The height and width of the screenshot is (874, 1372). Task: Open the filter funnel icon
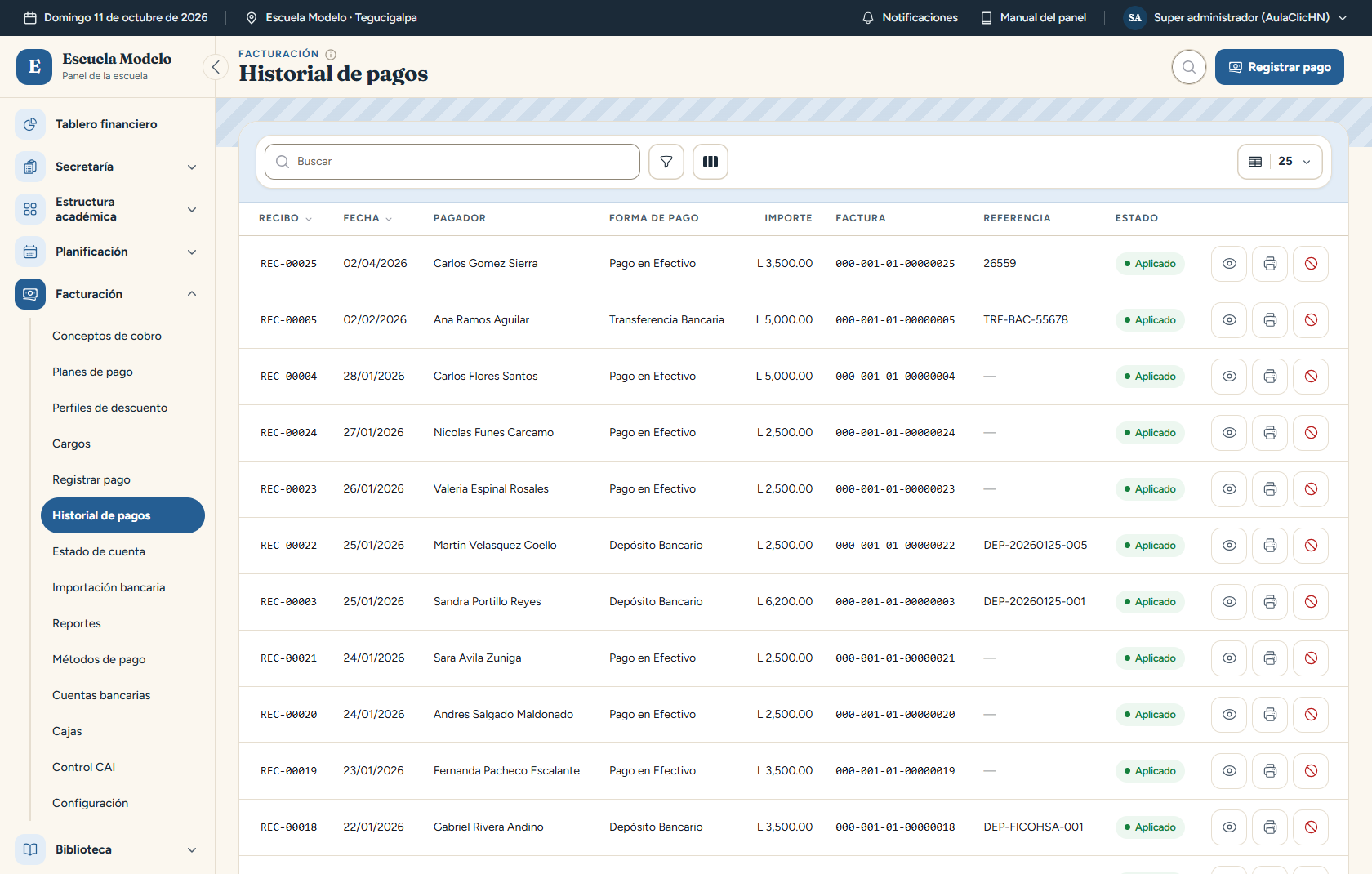666,162
